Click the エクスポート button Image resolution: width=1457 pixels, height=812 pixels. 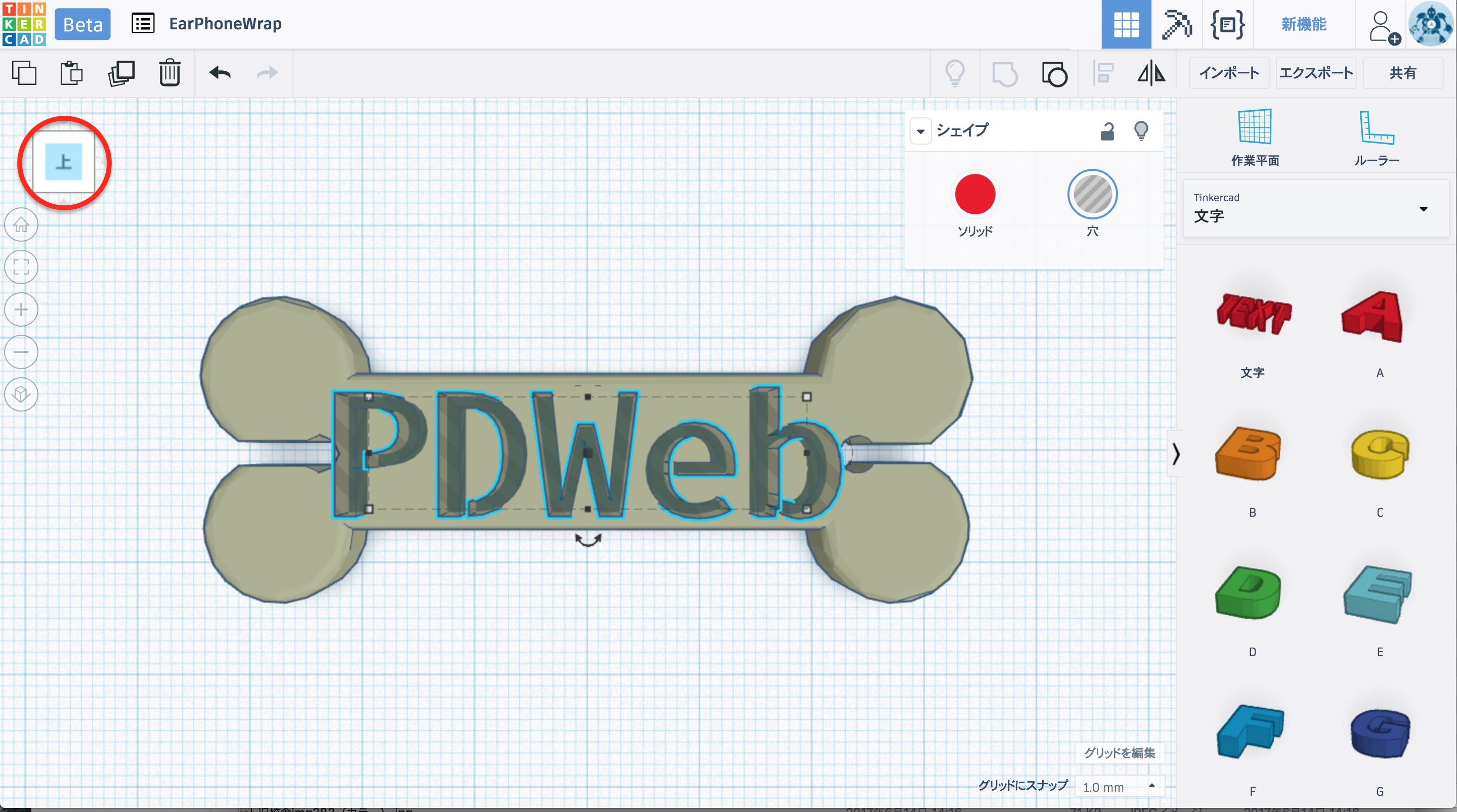coord(1315,73)
